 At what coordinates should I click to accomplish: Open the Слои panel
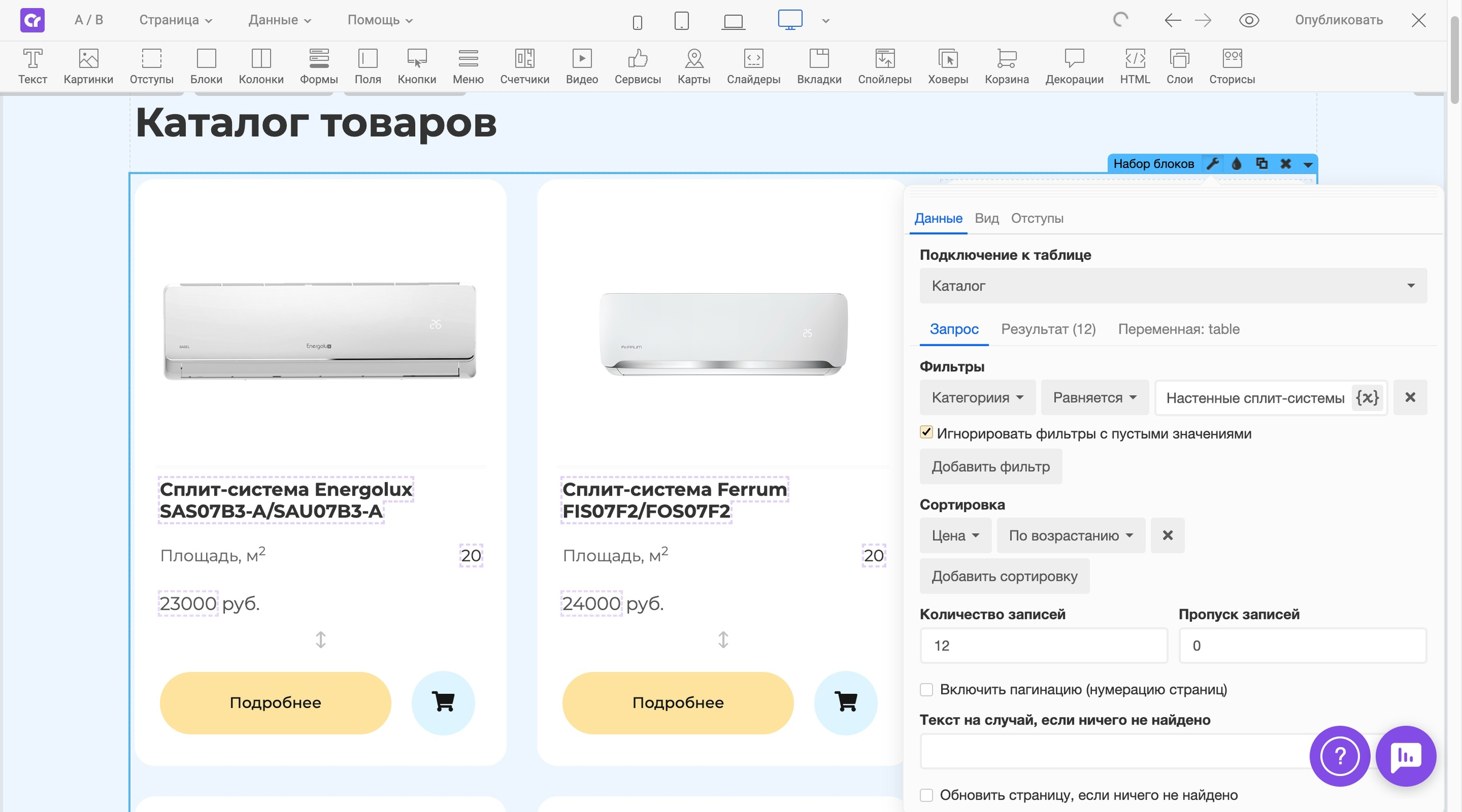click(x=1179, y=66)
